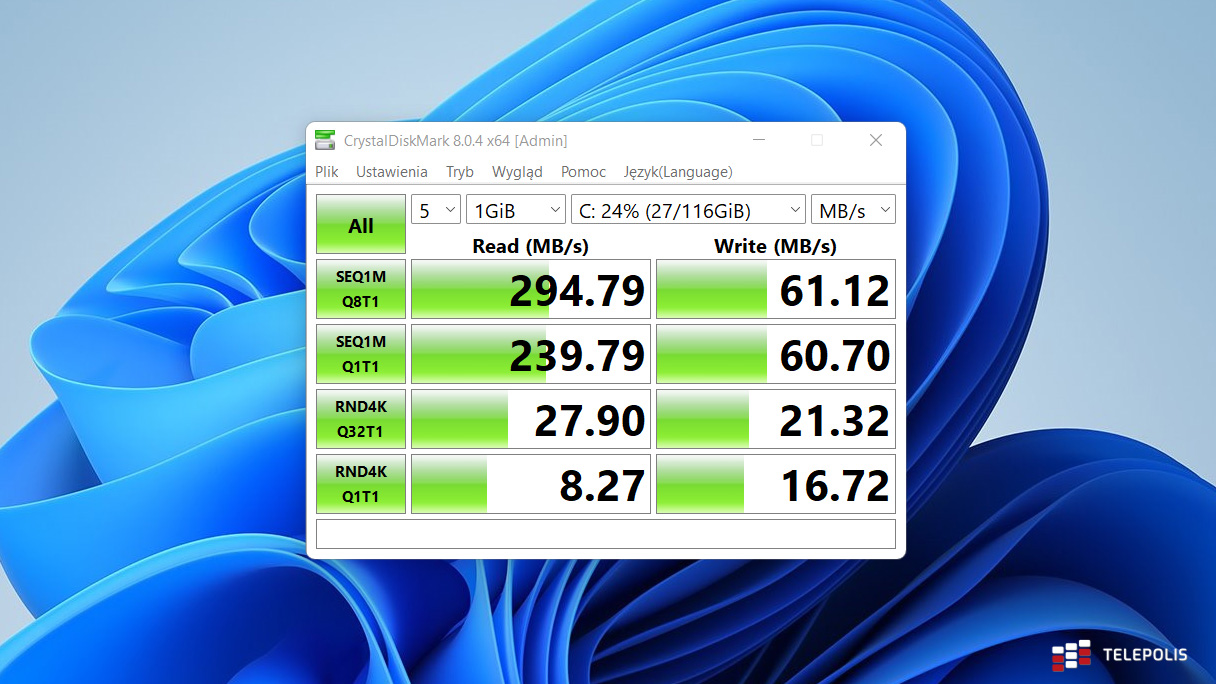Open the Tryb menu

pyautogui.click(x=460, y=172)
